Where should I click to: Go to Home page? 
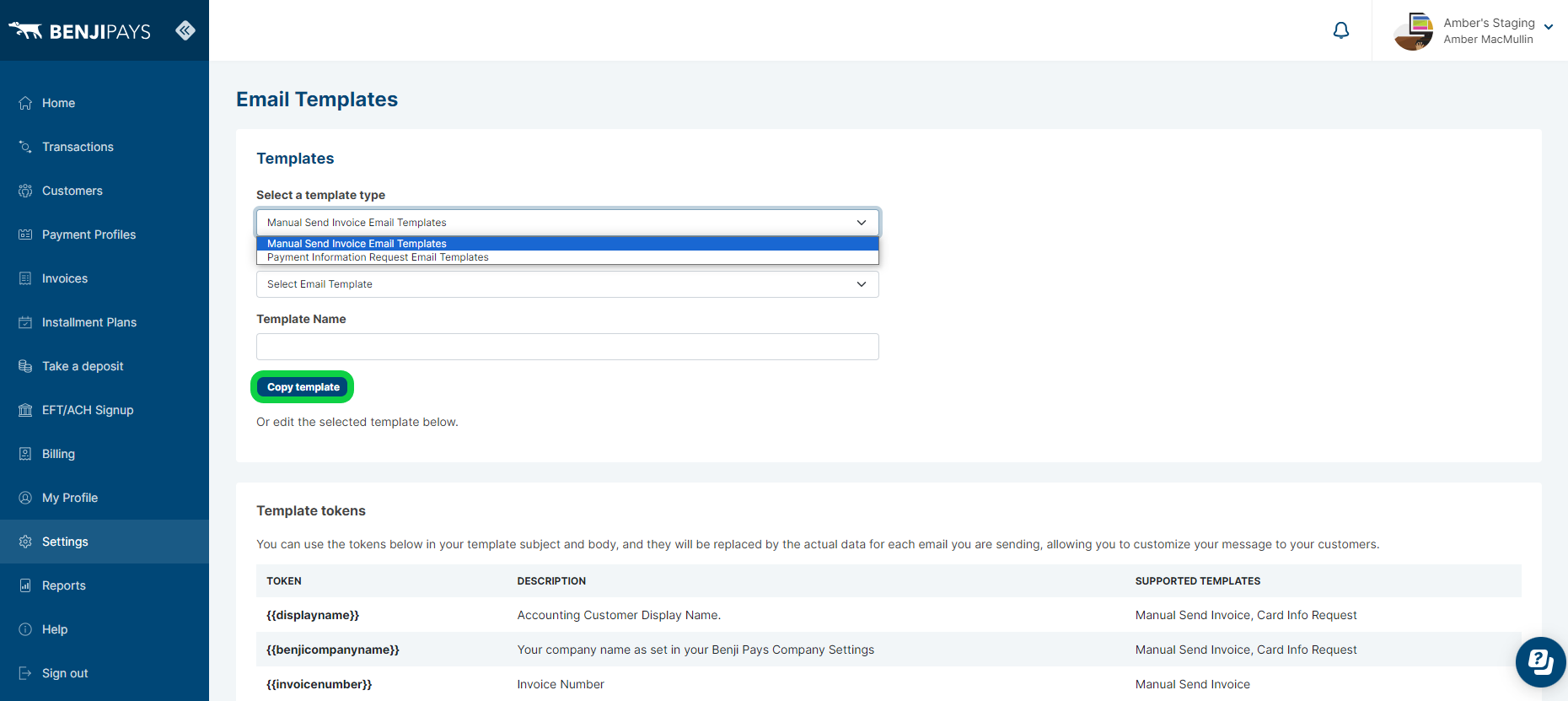pyautogui.click(x=105, y=103)
